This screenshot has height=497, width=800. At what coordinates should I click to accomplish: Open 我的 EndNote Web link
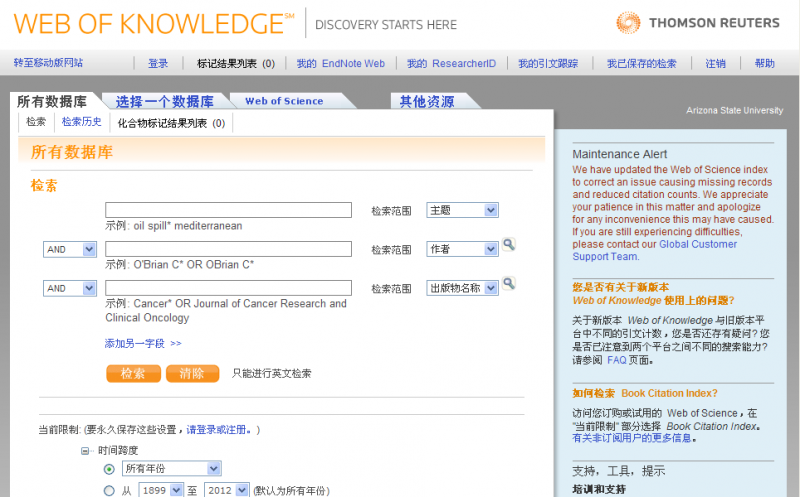341,63
